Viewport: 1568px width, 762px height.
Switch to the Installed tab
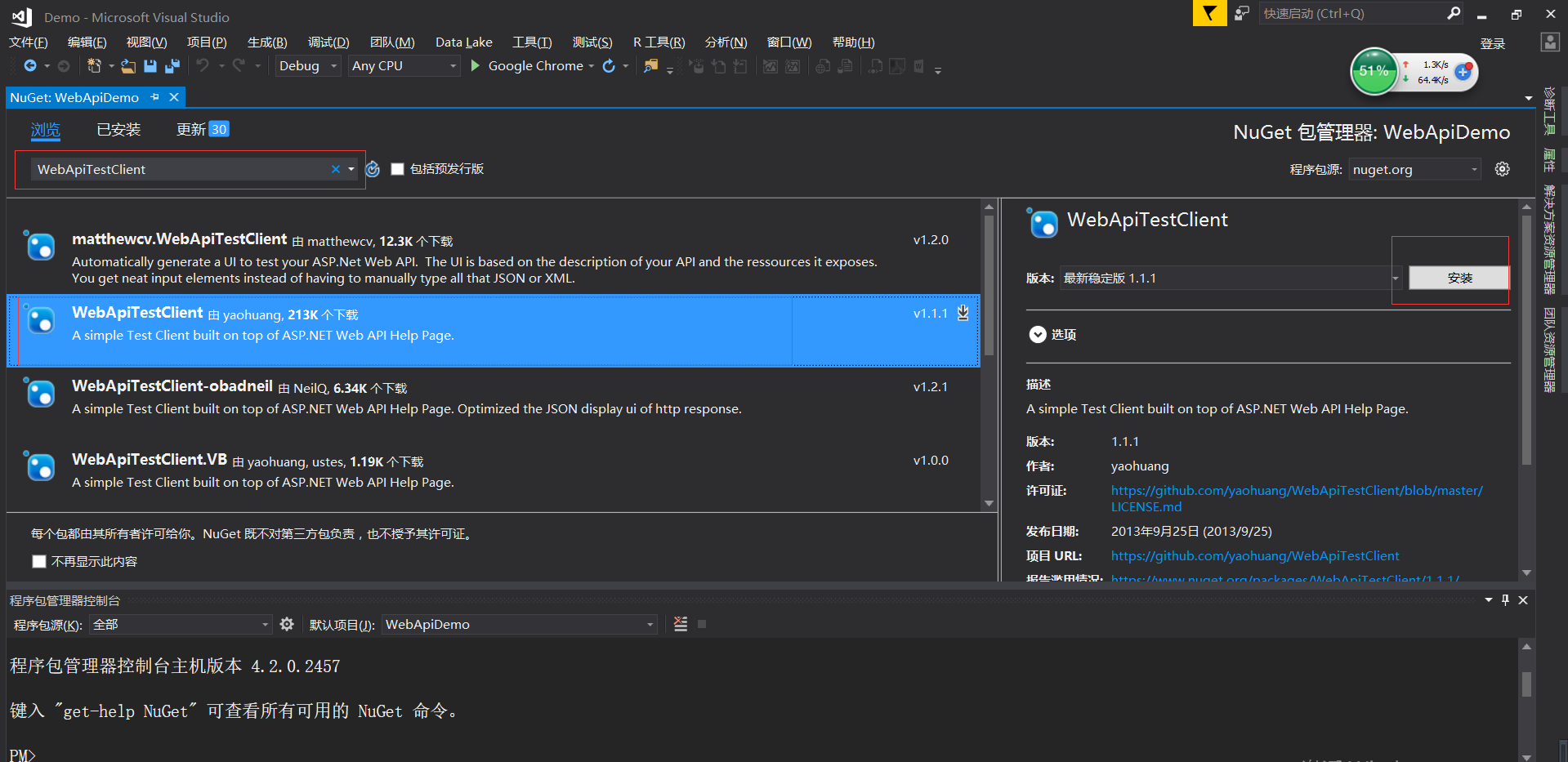click(118, 129)
